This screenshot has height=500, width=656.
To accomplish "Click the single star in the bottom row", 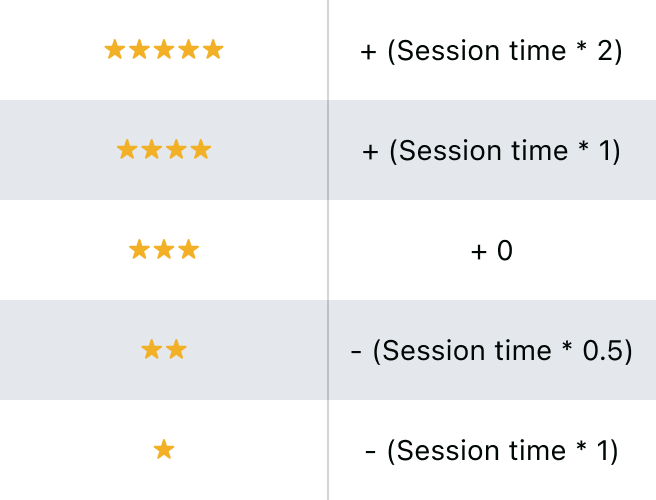I will tap(164, 450).
